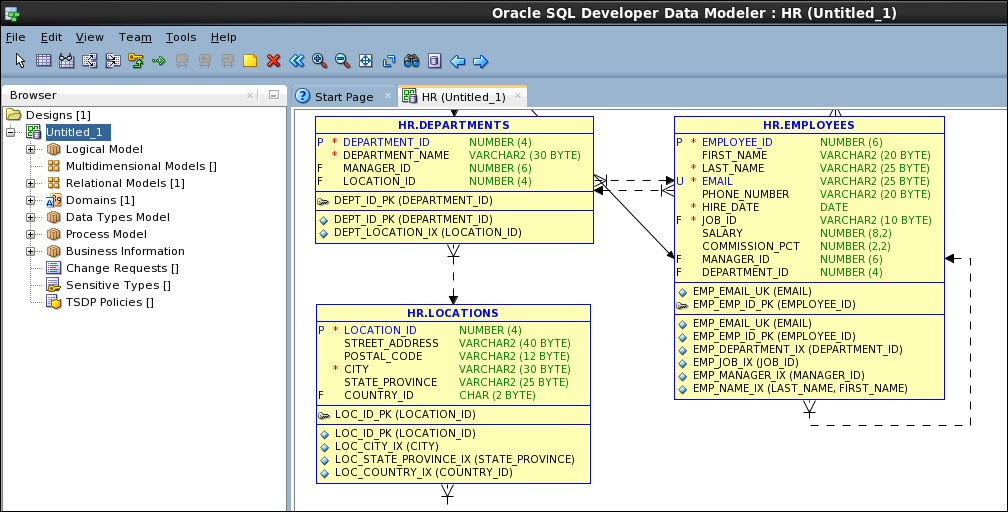Click the Zoom Out magnifier icon
Image resolution: width=1008 pixels, height=512 pixels.
(342, 61)
